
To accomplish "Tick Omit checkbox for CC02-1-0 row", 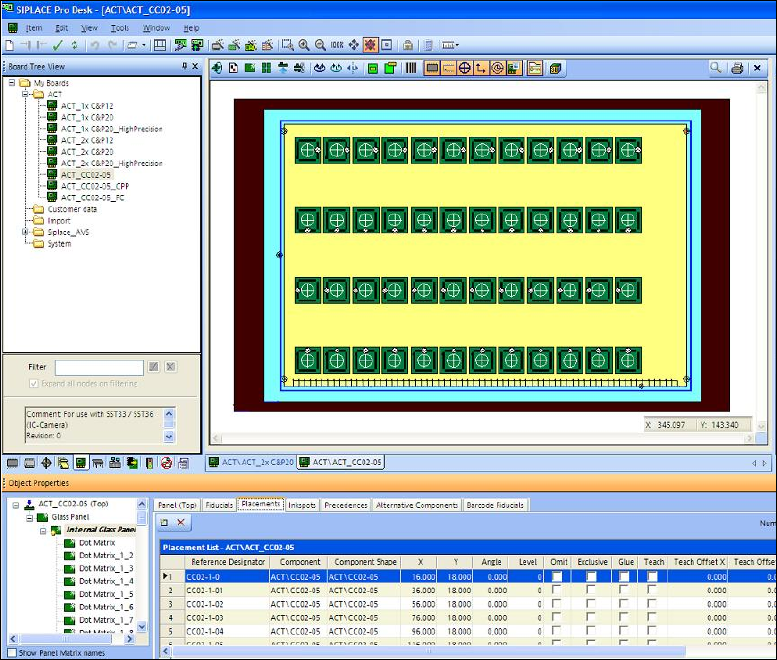I will point(557,577).
